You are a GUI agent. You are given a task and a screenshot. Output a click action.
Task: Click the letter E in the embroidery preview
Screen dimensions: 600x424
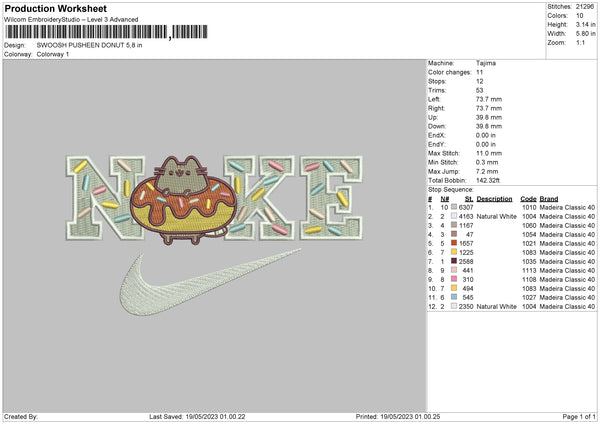pos(331,197)
